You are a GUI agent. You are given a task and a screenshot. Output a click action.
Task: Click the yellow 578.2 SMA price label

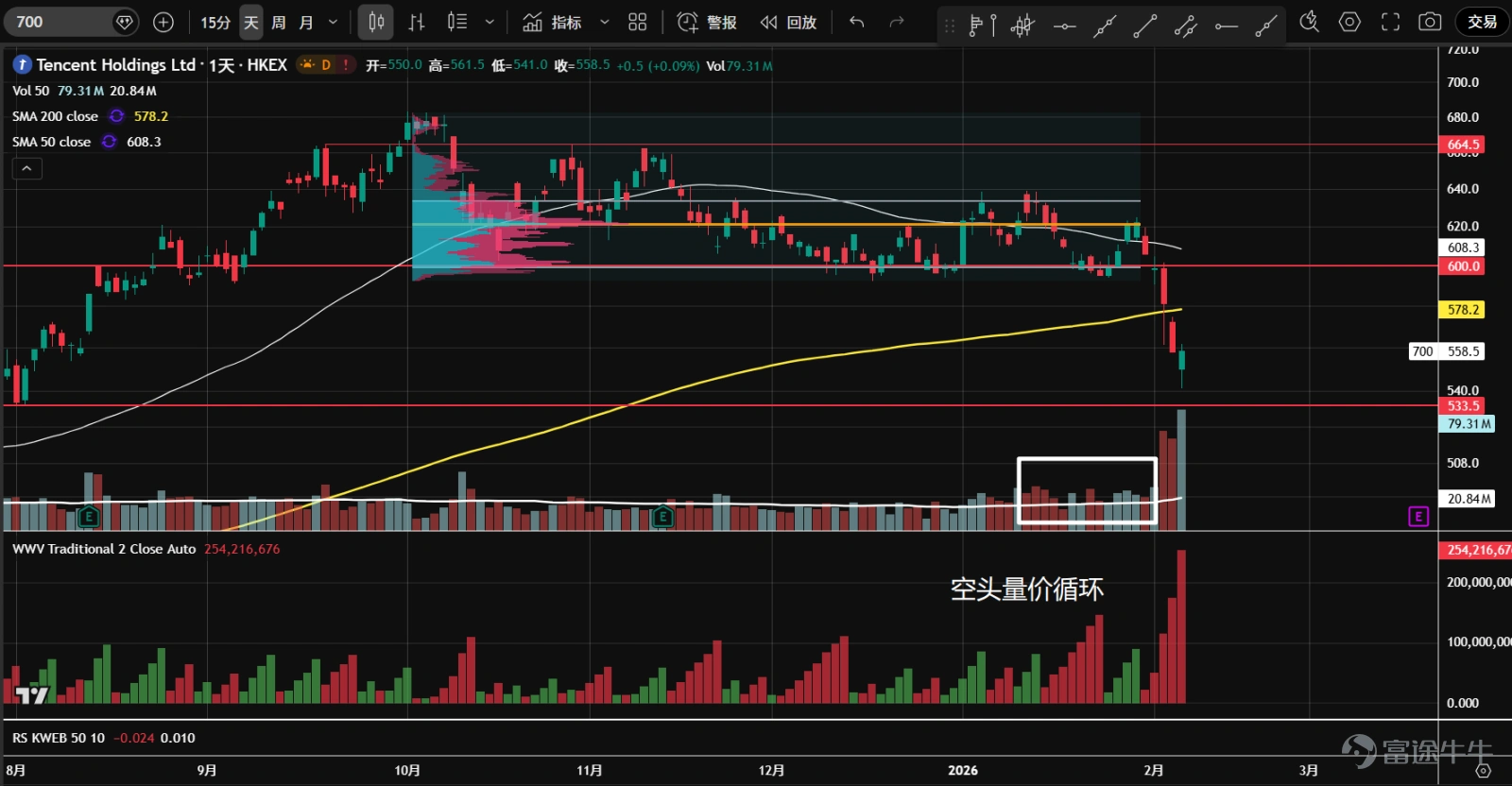pos(1463,310)
